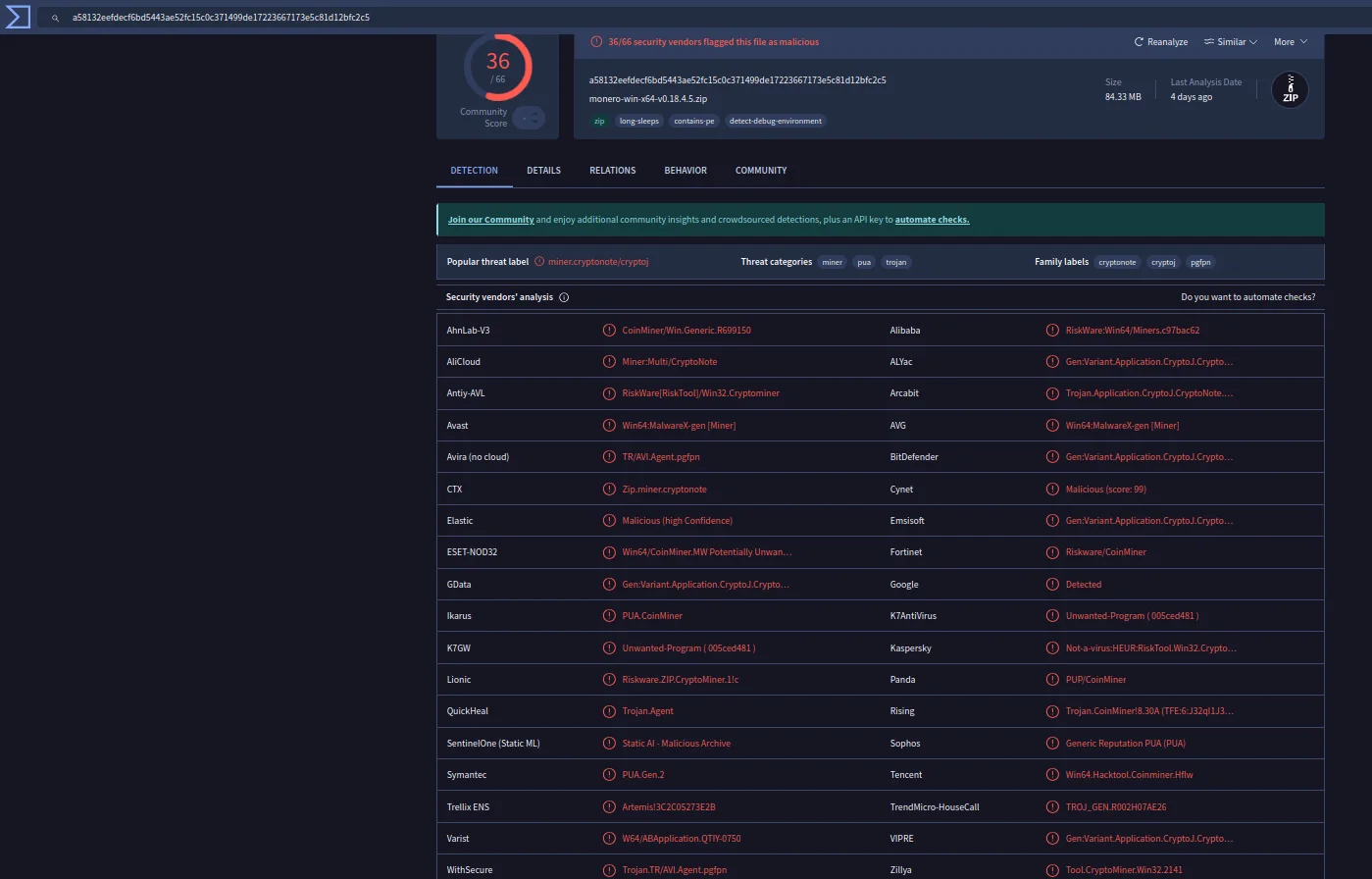Switch to the Details tab
The image size is (1372, 879).
[543, 171]
